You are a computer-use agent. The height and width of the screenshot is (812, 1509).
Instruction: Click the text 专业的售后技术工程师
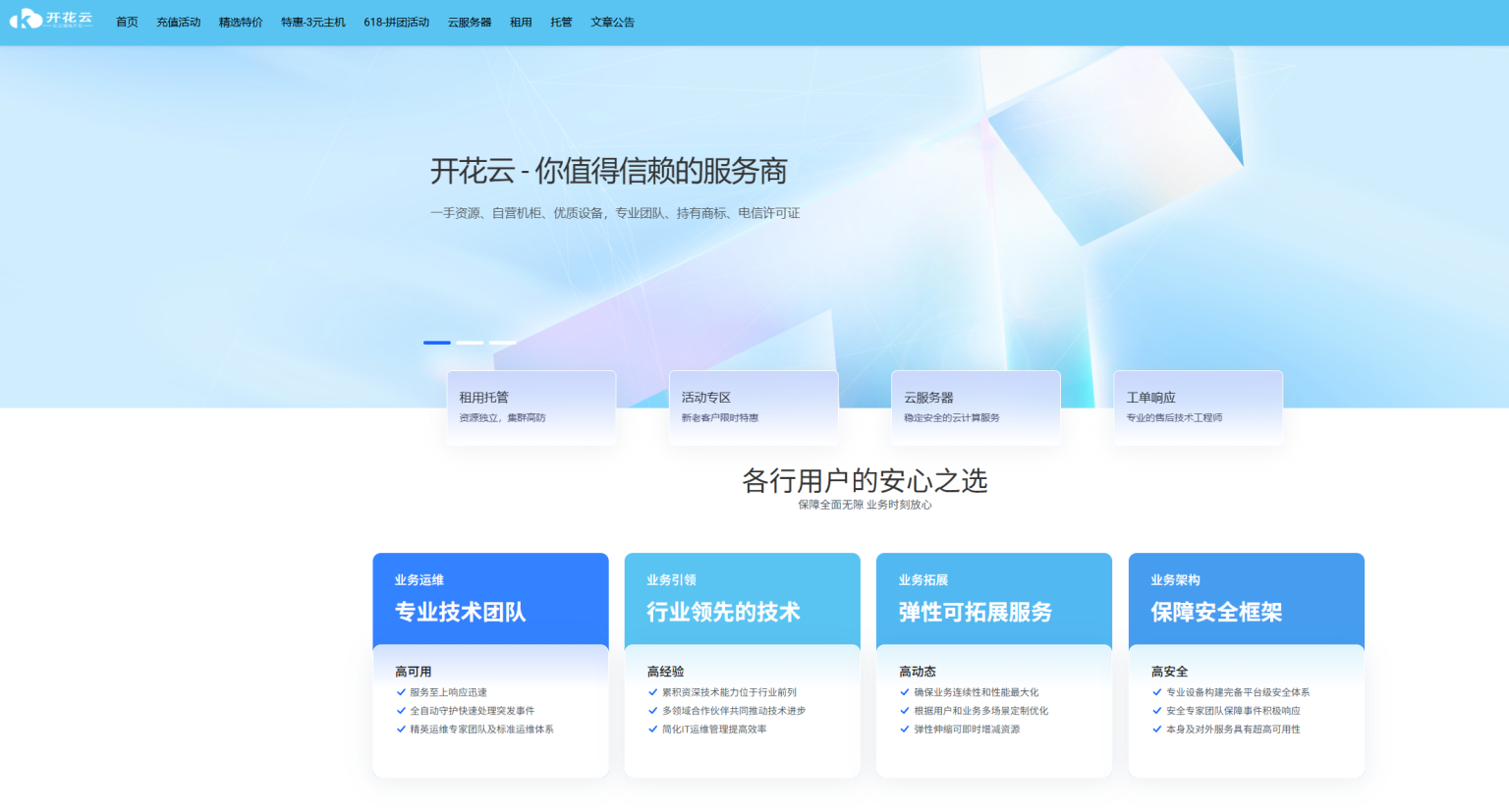coord(1174,418)
